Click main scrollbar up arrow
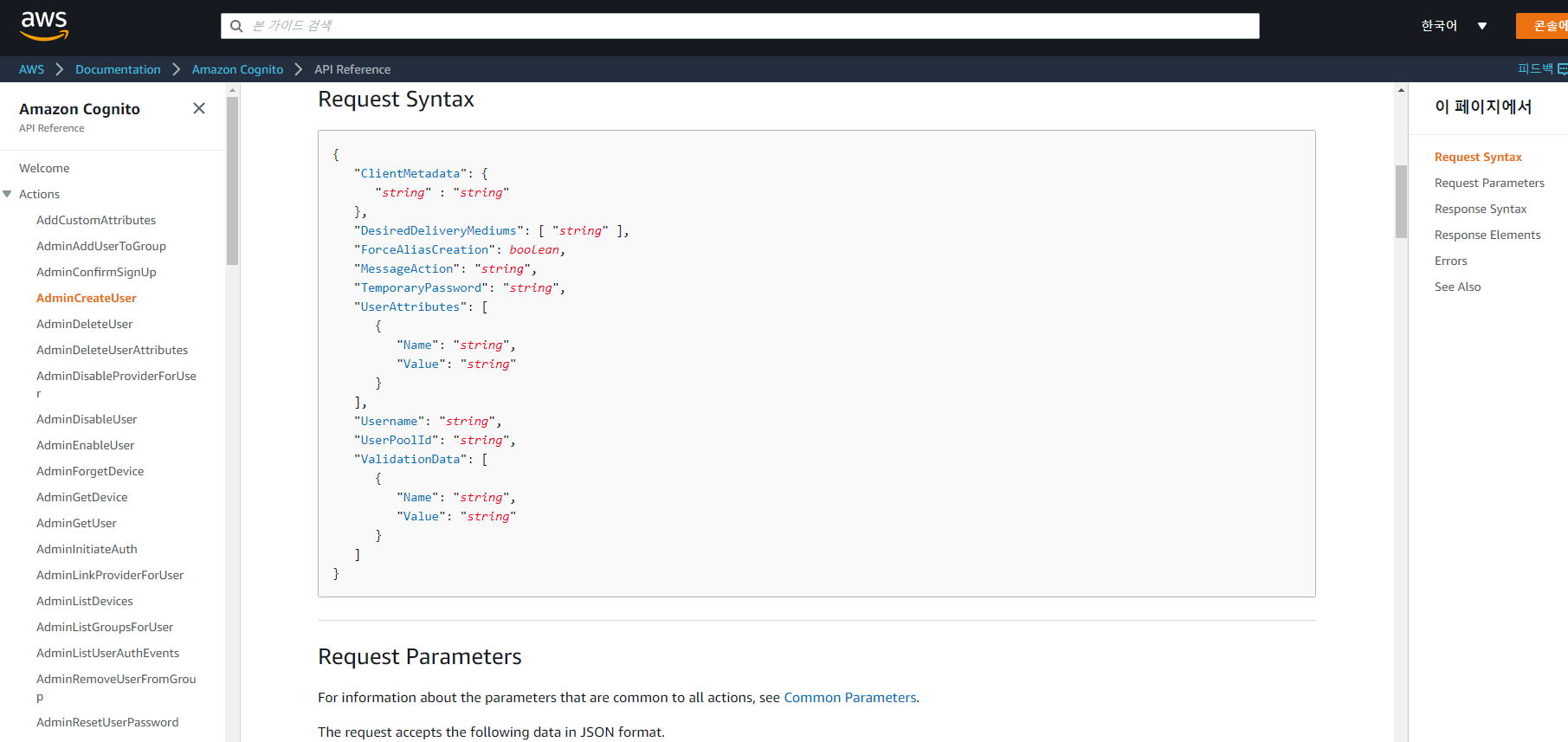The width and height of the screenshot is (1568, 742). coord(1401,89)
